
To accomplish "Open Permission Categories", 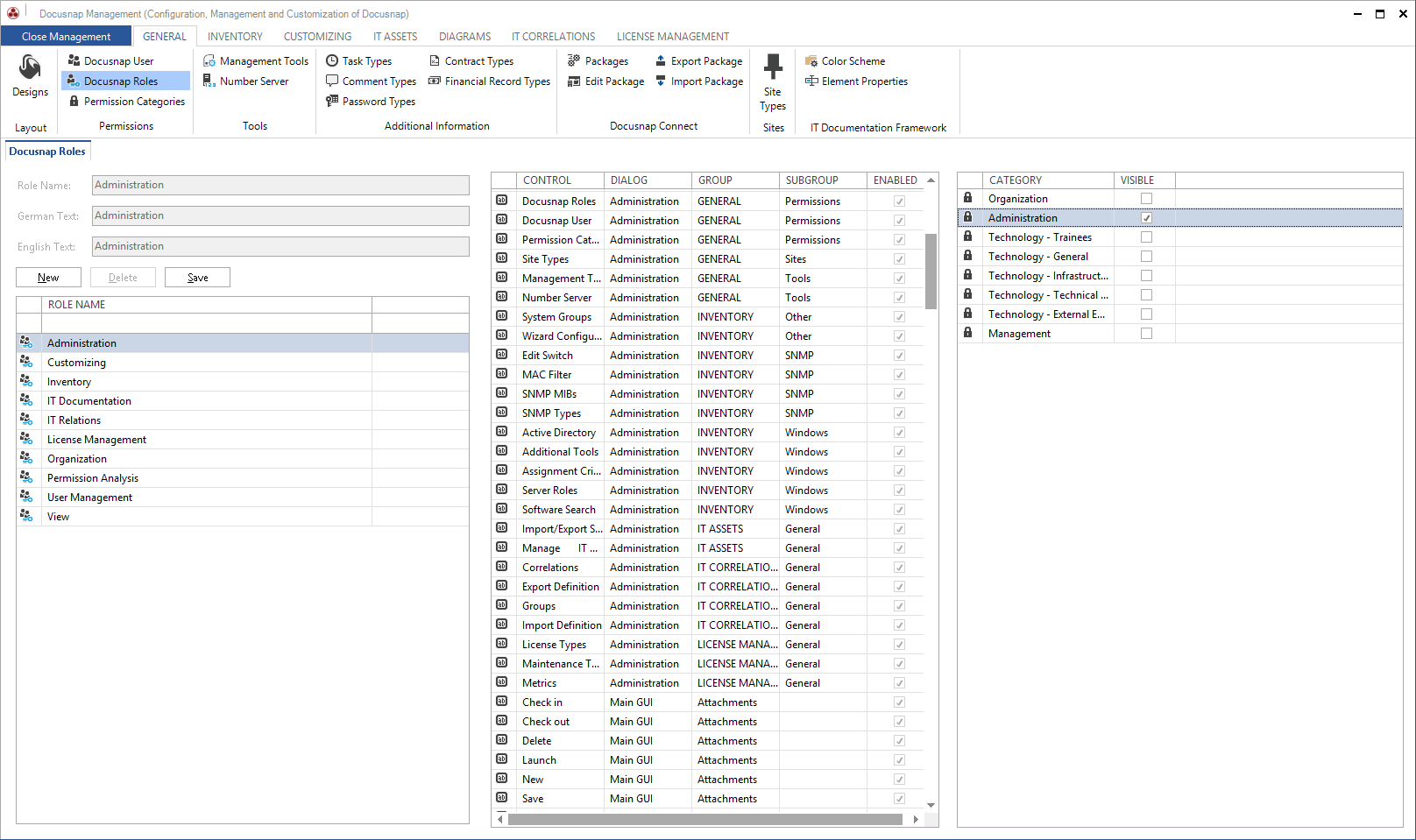I will (x=126, y=101).
